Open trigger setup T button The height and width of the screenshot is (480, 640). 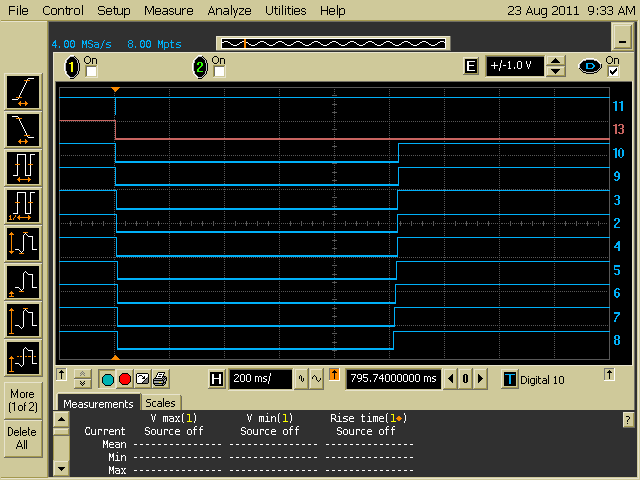(x=509, y=380)
